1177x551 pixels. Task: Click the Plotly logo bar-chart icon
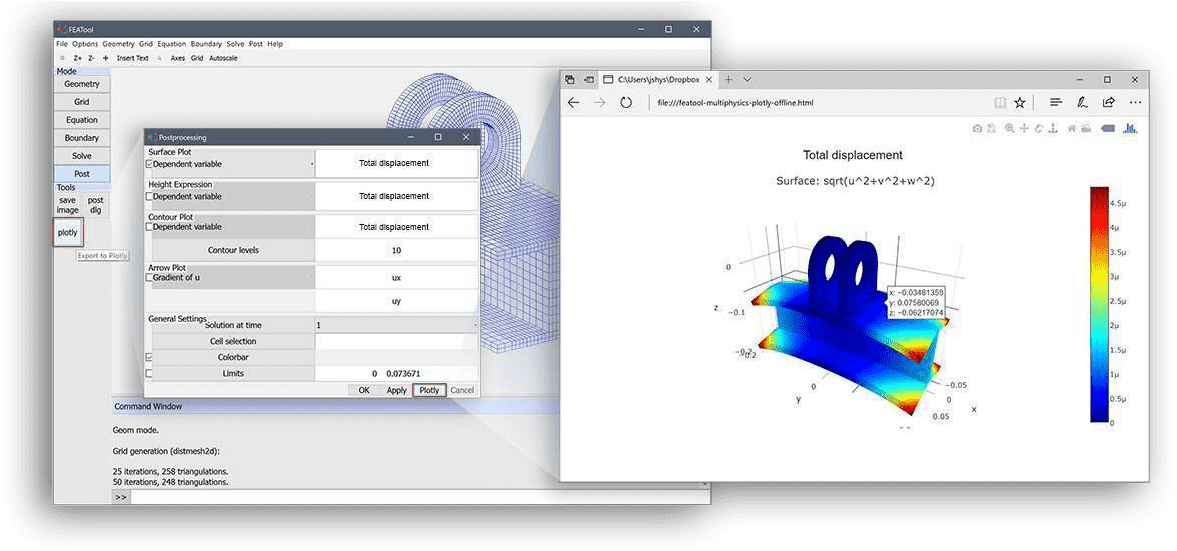1130,128
